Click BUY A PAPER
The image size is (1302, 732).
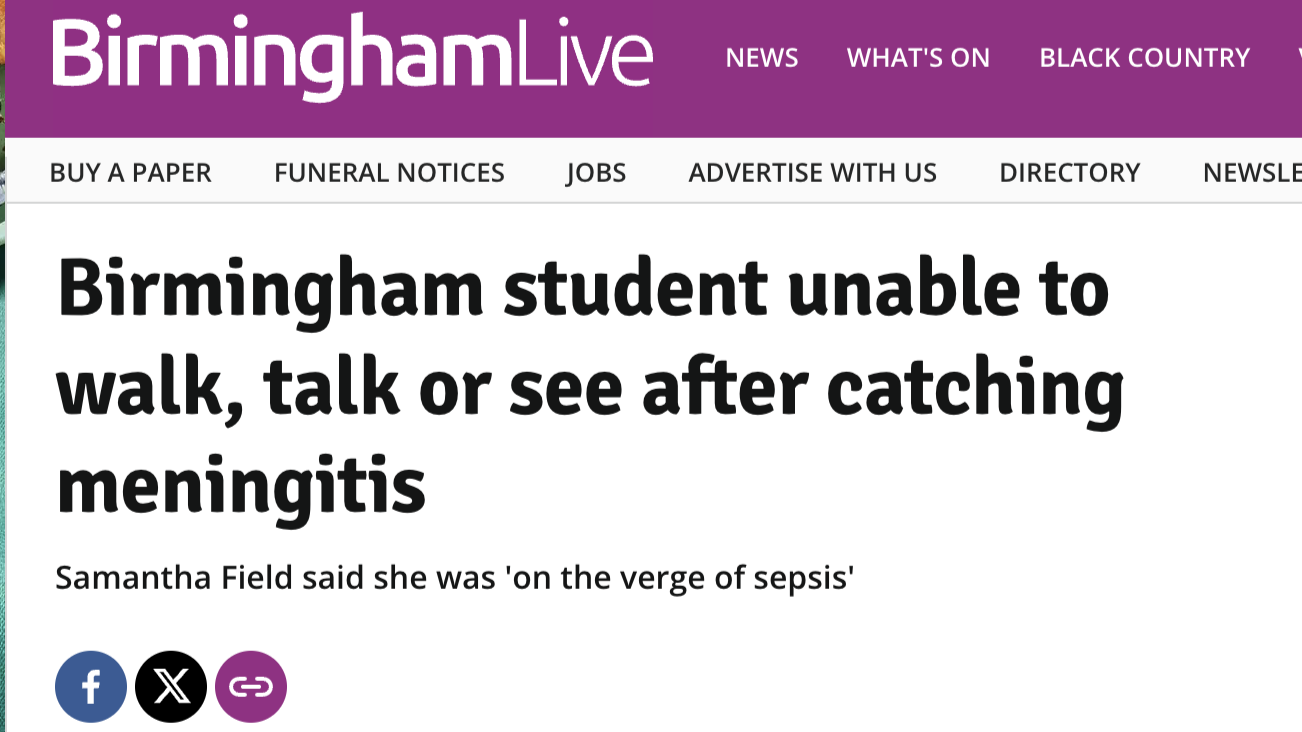tap(130, 172)
